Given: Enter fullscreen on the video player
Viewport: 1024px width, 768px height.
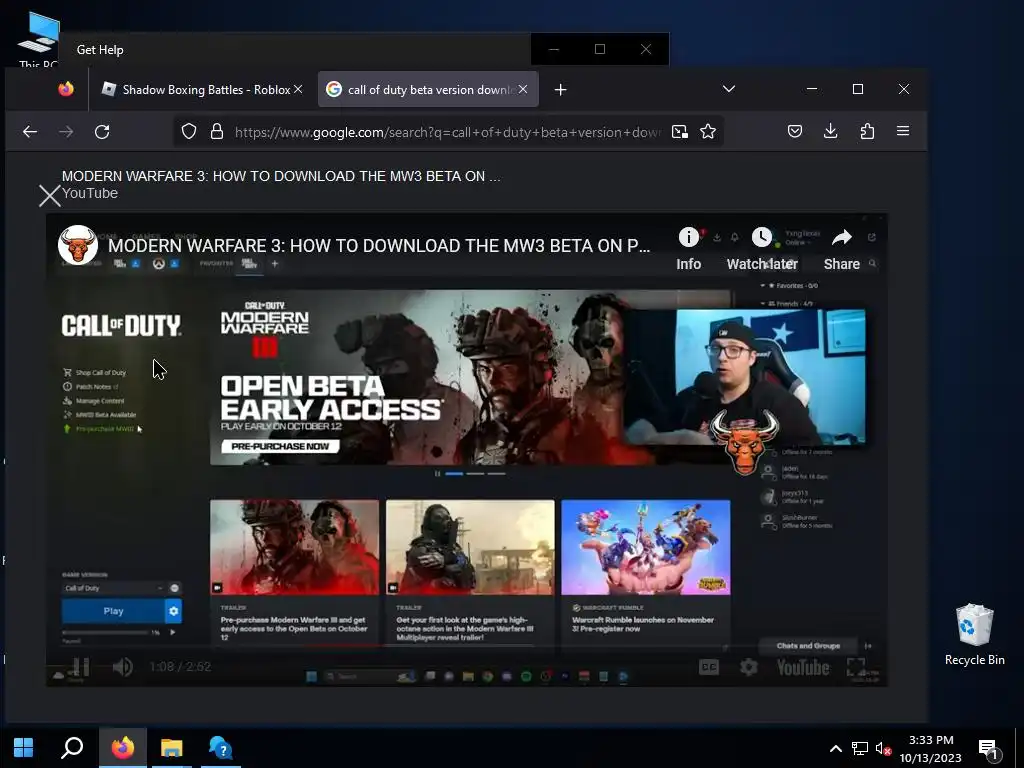Looking at the screenshot, I should (x=856, y=667).
